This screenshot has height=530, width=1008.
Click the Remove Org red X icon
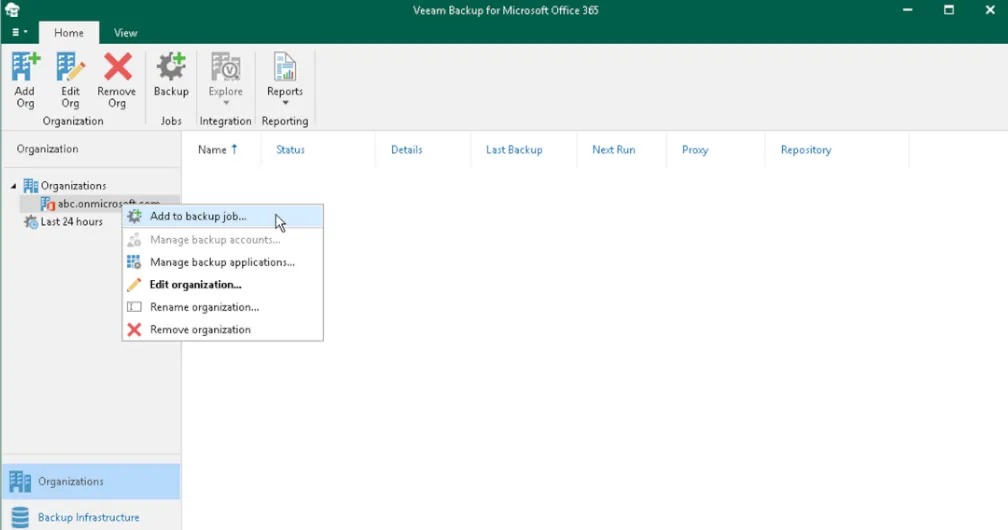pos(118,67)
